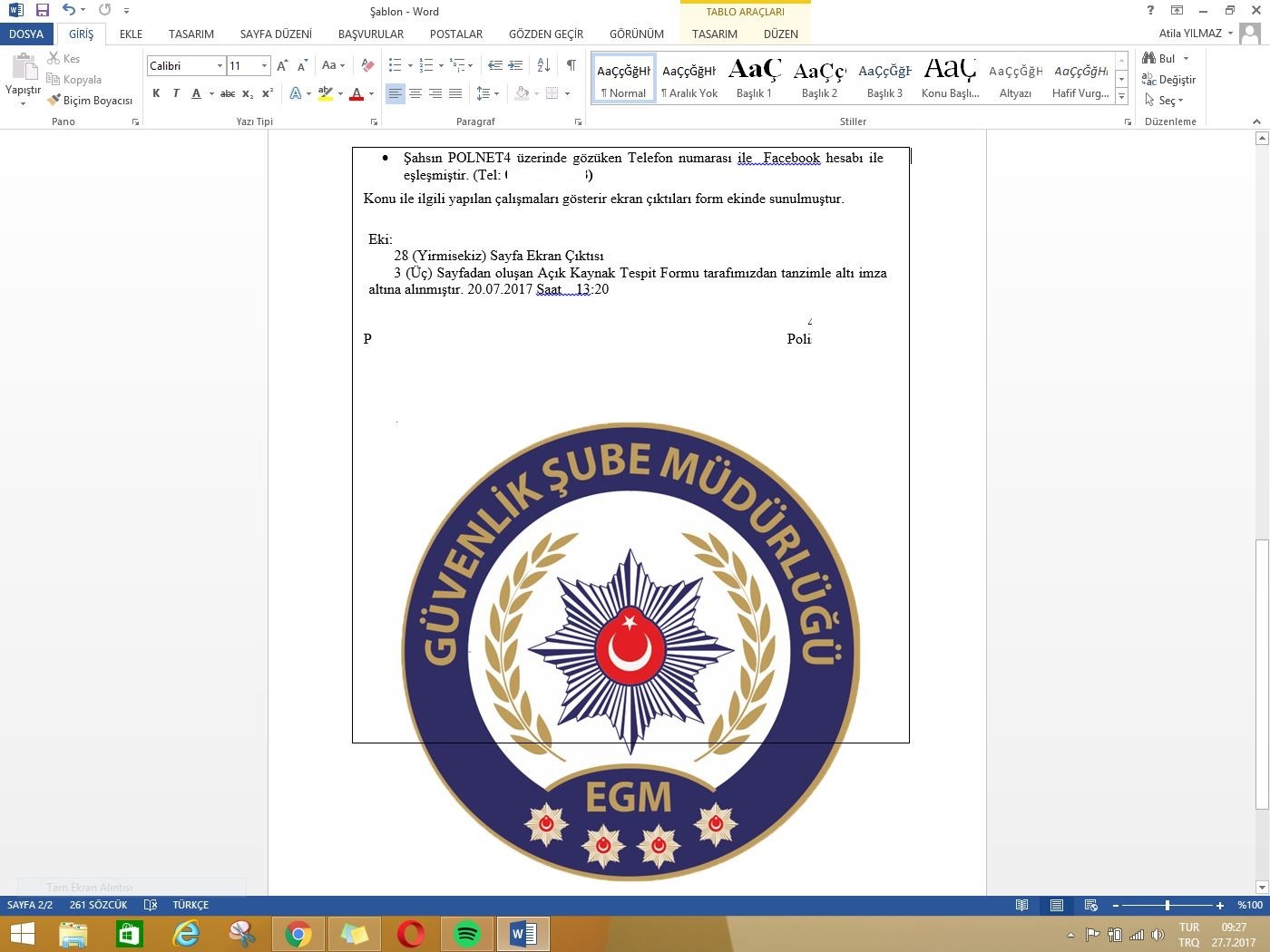The height and width of the screenshot is (952, 1270).
Task: Switch to the SAYFA DÜZENİ tab
Action: click(x=276, y=34)
